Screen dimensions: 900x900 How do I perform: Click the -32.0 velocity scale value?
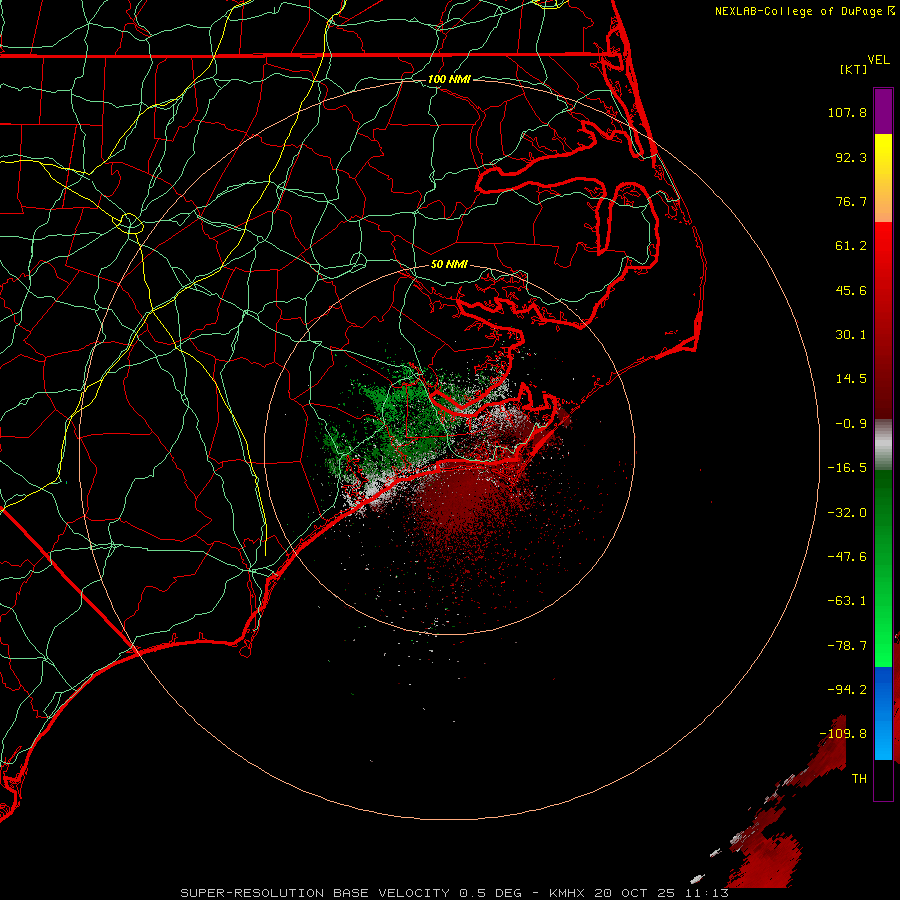847,513
